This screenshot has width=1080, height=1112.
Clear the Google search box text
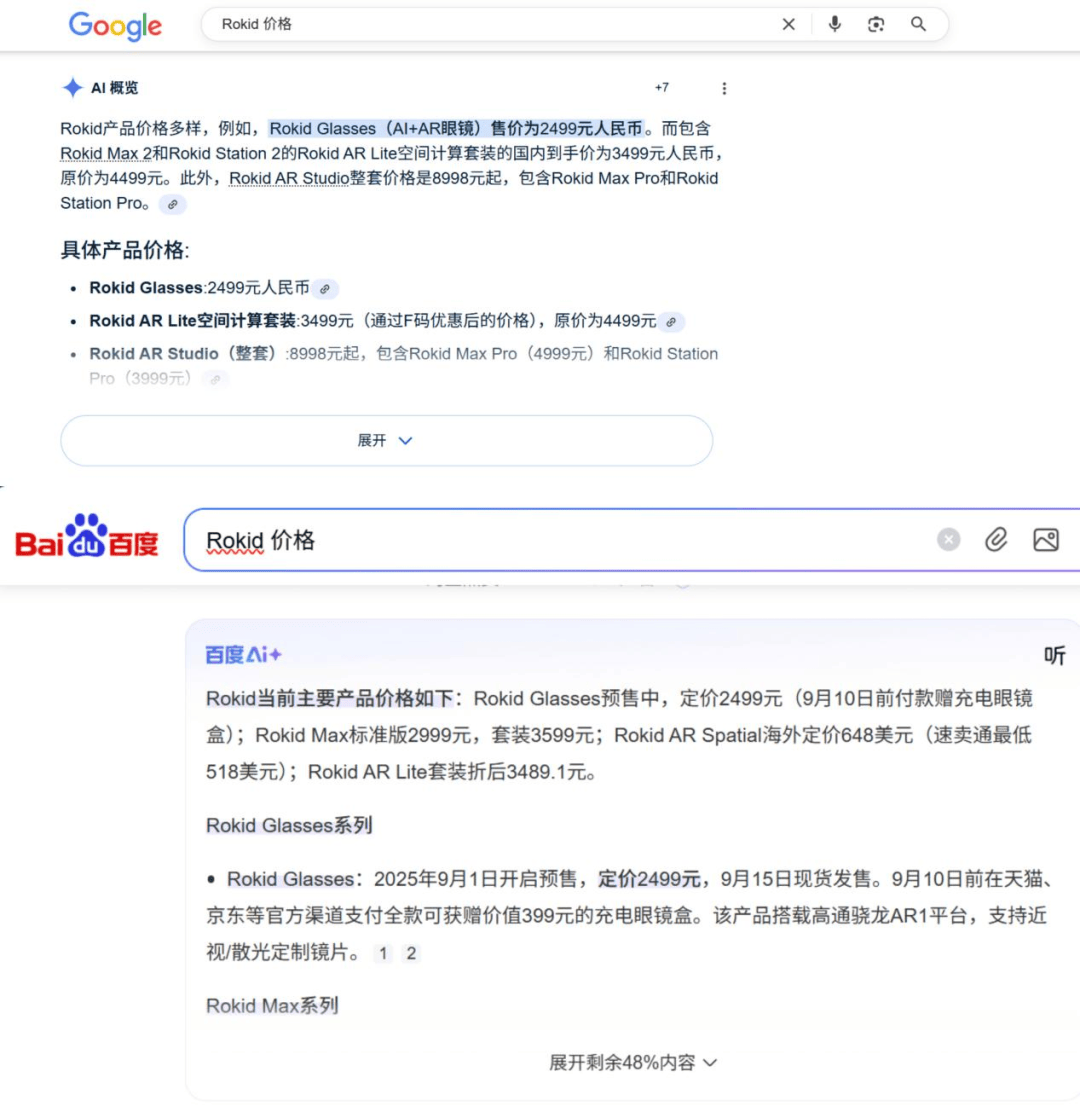(788, 25)
